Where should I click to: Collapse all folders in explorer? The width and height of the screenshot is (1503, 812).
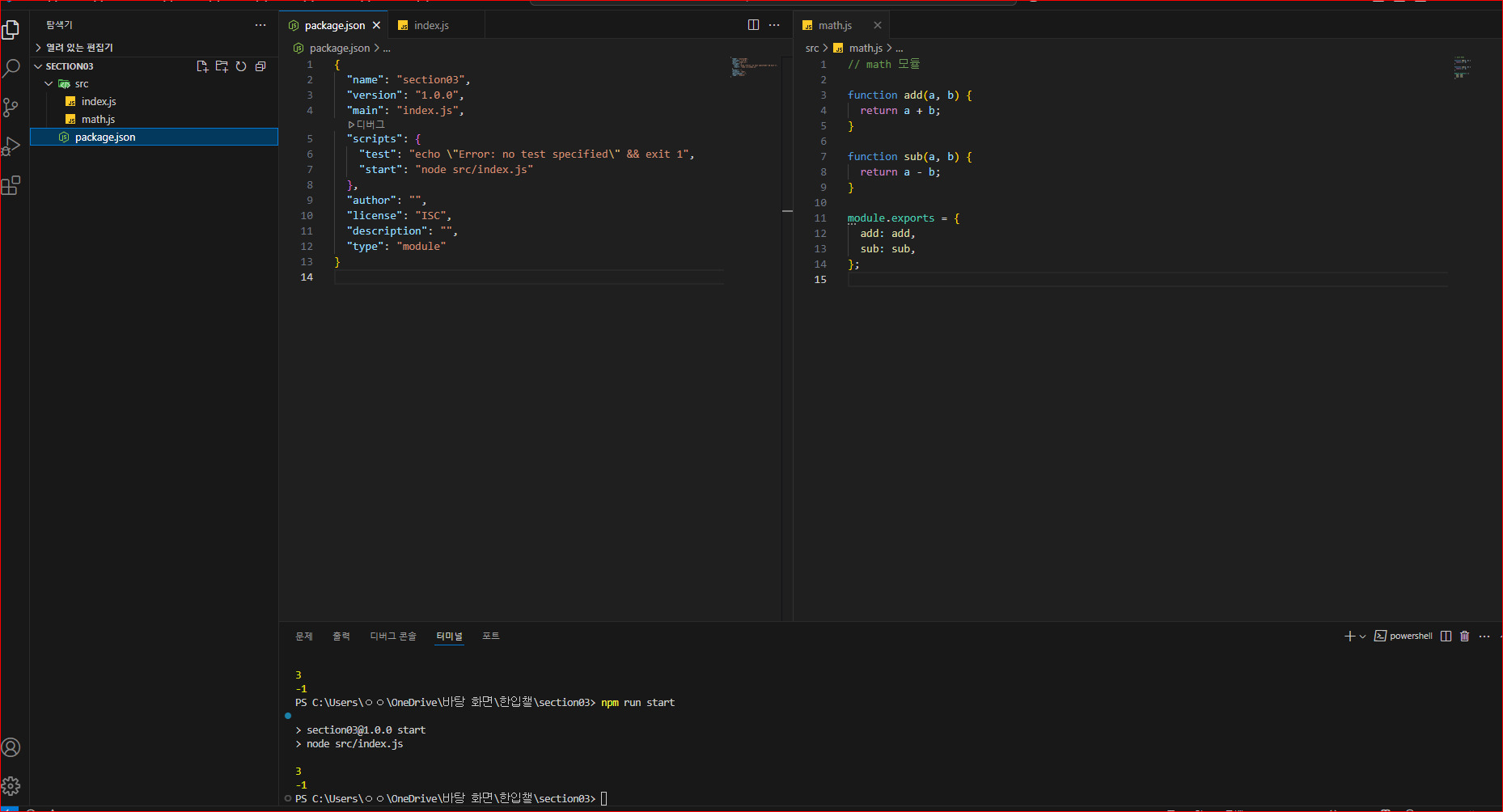(x=260, y=66)
